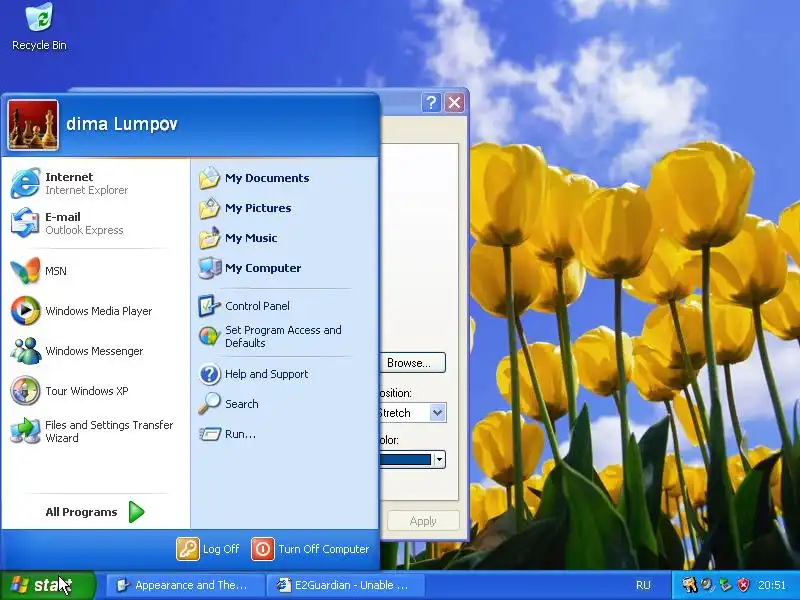The image size is (800, 600).
Task: Launch Tour Windows XP icon
Action: pyautogui.click(x=25, y=391)
